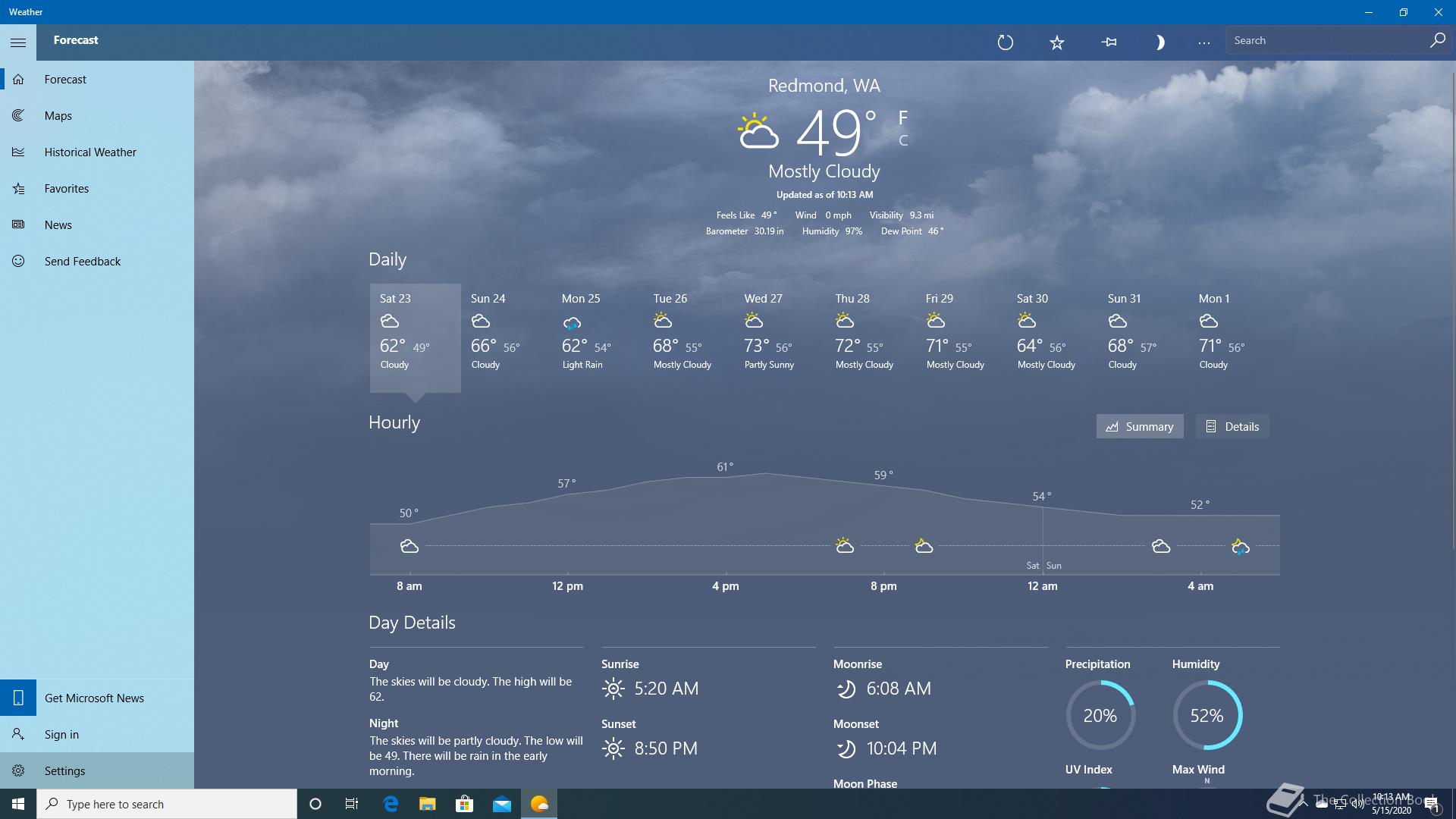
Task: Open Maps in the sidebar
Action: point(97,115)
